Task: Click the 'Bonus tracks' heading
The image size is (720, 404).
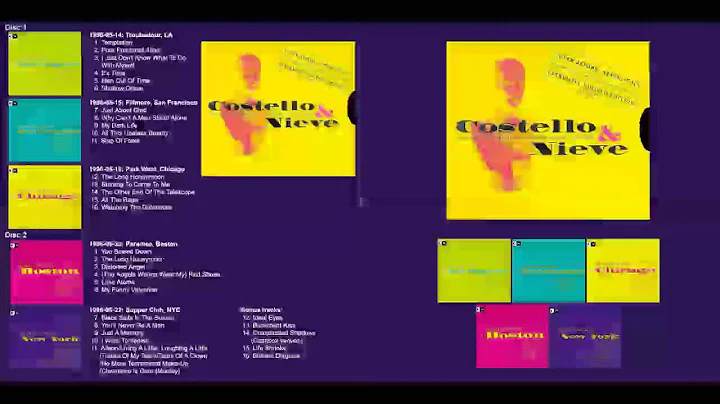Action: click(x=261, y=310)
